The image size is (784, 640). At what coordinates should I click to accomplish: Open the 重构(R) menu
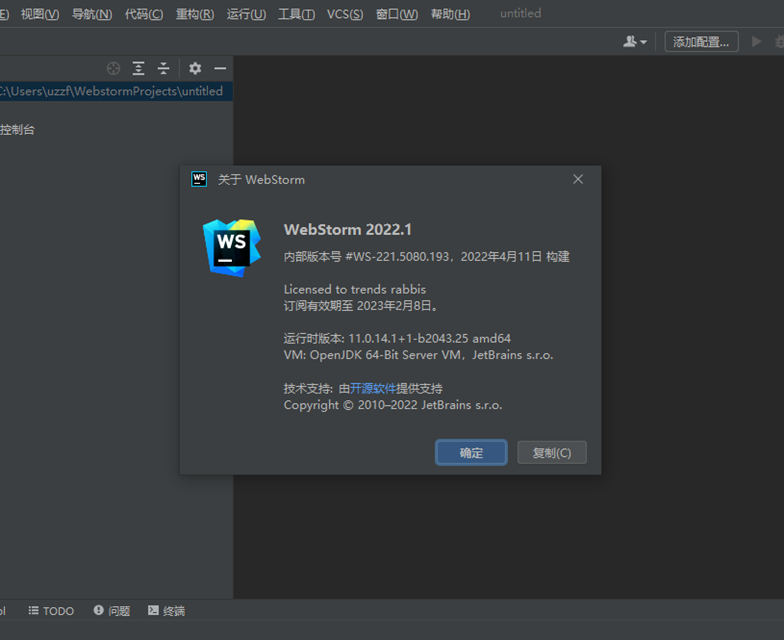coord(195,14)
